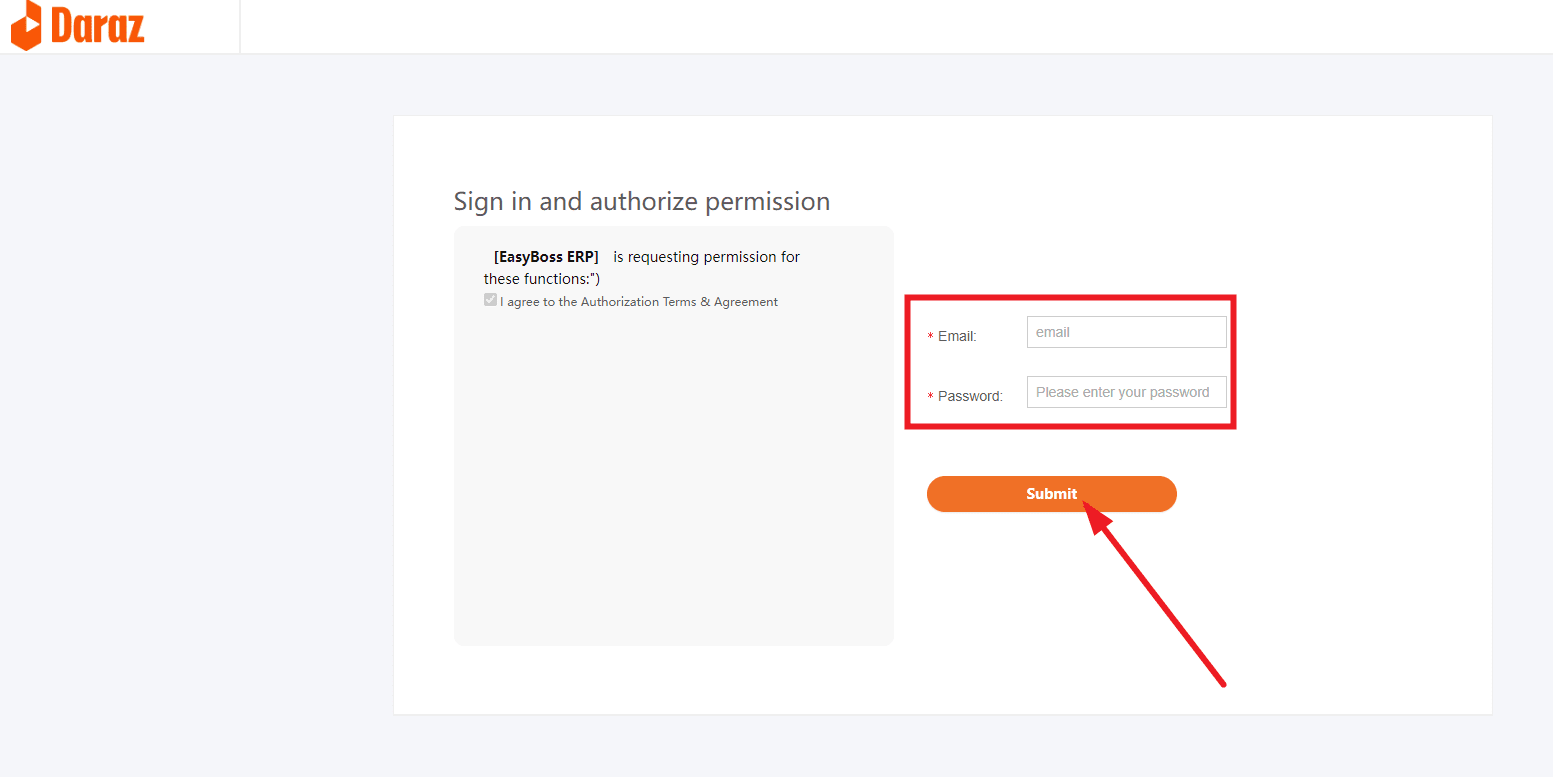Click the Sign in and authorize permission heading
Viewport: 1553px width, 777px height.
coord(642,201)
